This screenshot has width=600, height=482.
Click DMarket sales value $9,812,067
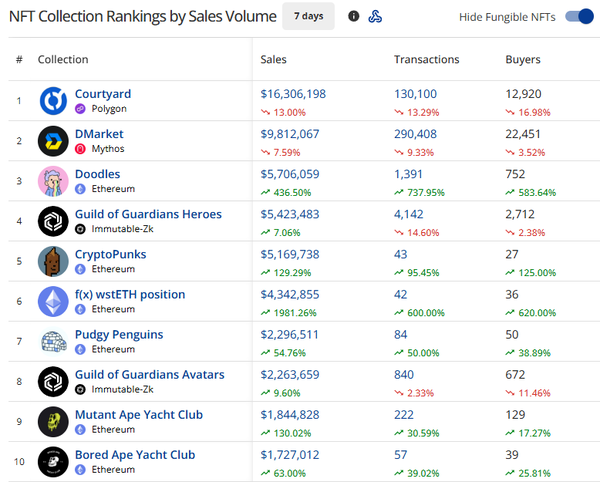coord(290,134)
